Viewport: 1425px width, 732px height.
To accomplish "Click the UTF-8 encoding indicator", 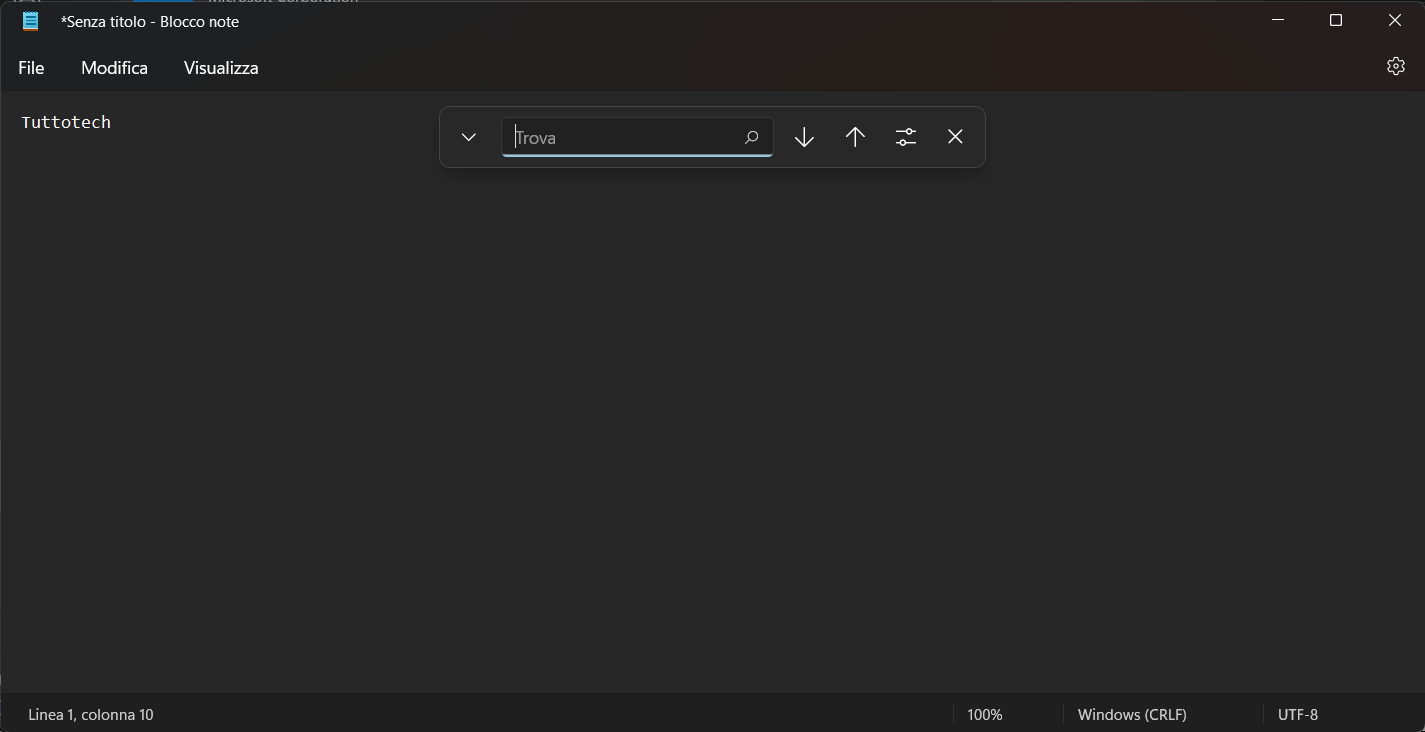I will 1297,714.
